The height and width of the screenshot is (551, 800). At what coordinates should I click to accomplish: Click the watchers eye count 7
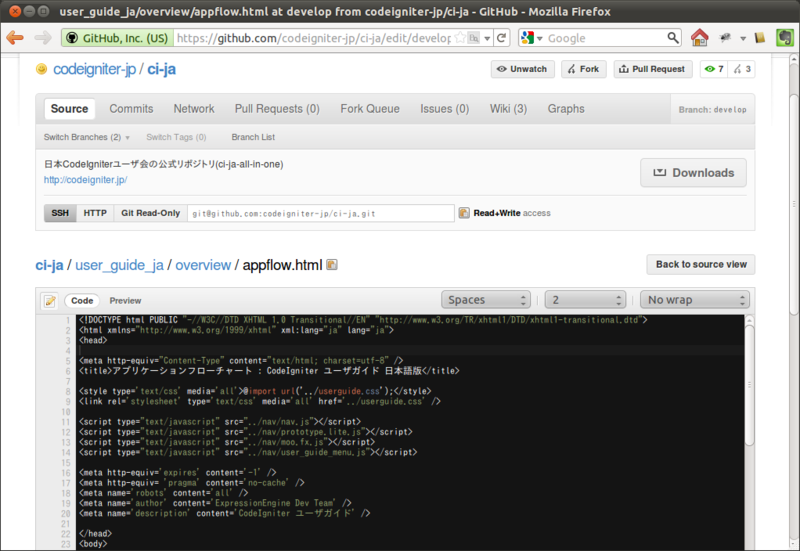pyautogui.click(x=714, y=69)
